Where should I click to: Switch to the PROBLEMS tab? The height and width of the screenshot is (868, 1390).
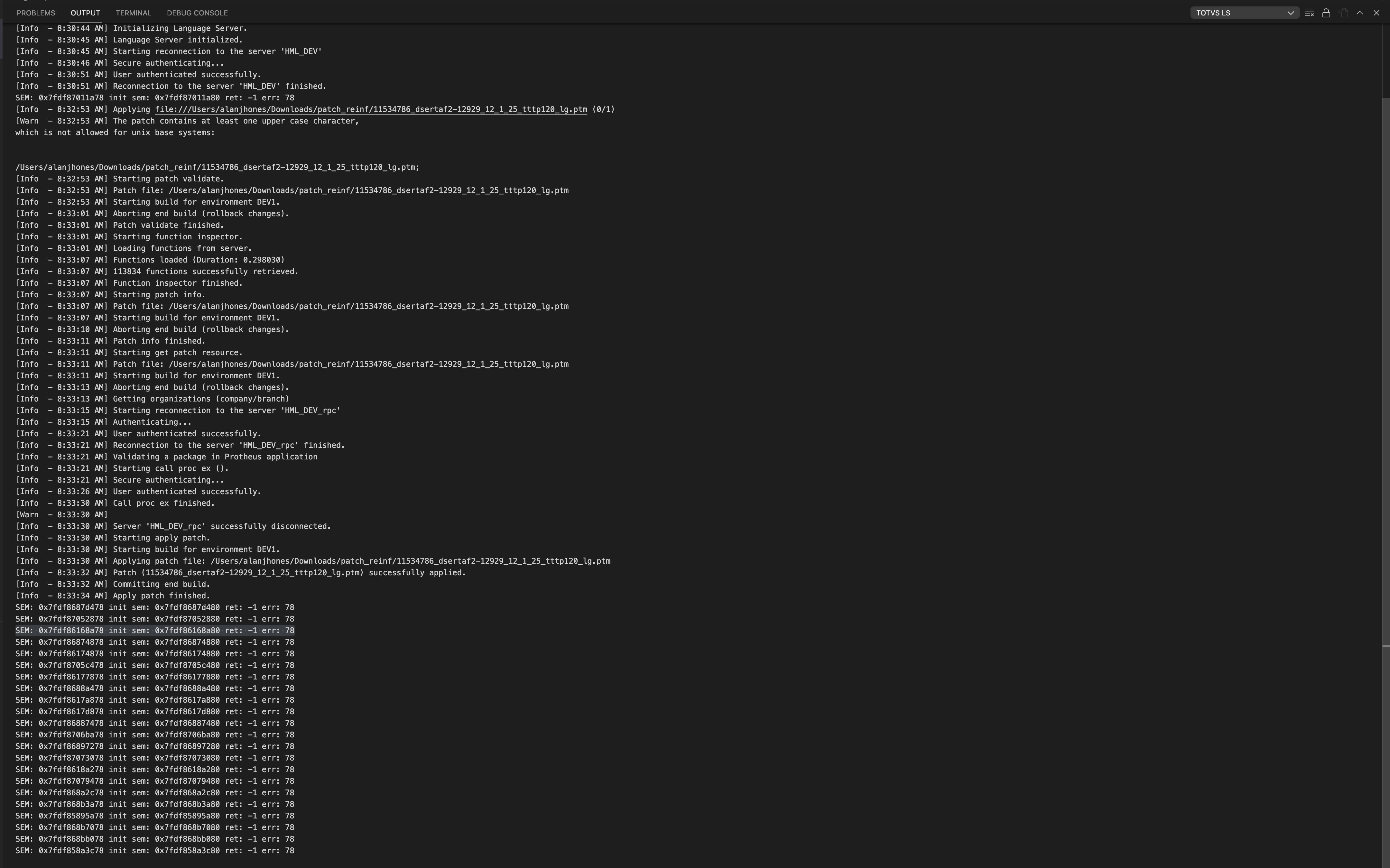point(36,13)
